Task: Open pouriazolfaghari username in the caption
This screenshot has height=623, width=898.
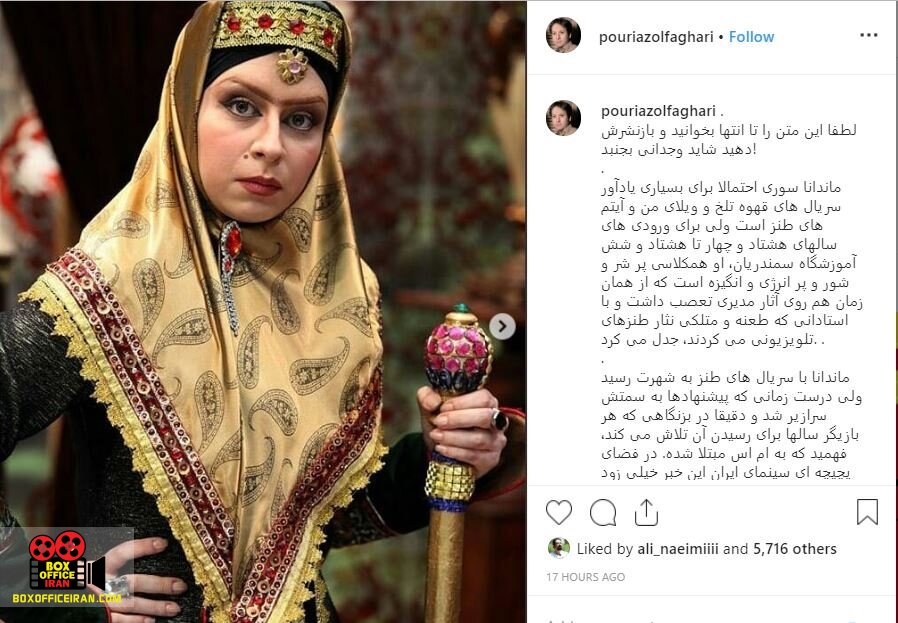Action: point(659,111)
